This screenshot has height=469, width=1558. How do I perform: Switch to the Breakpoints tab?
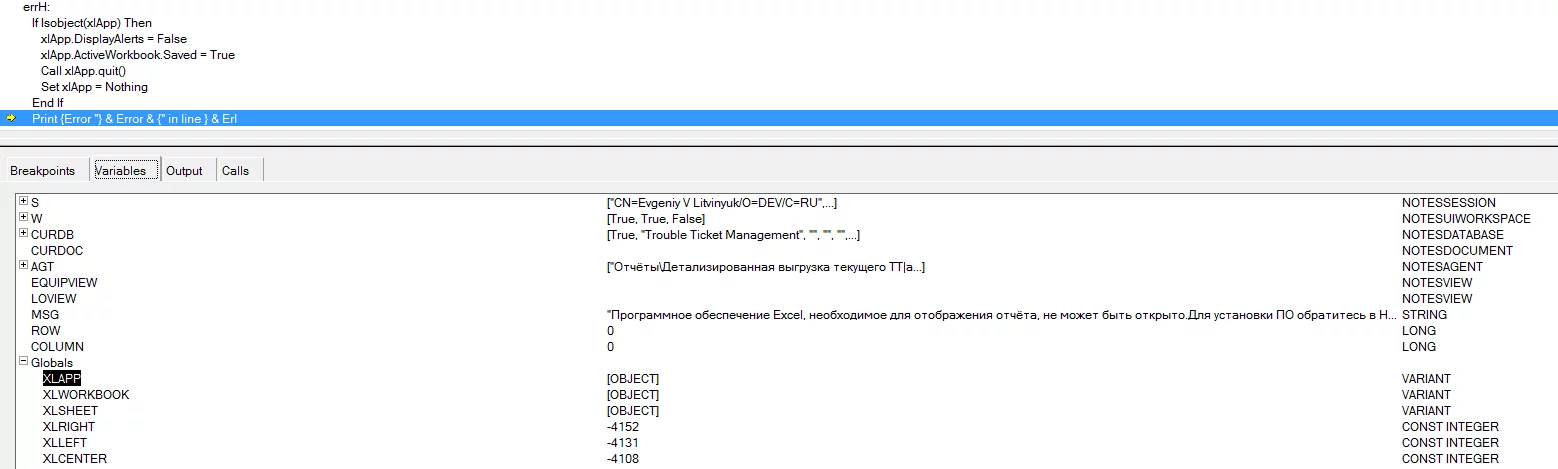(x=43, y=171)
